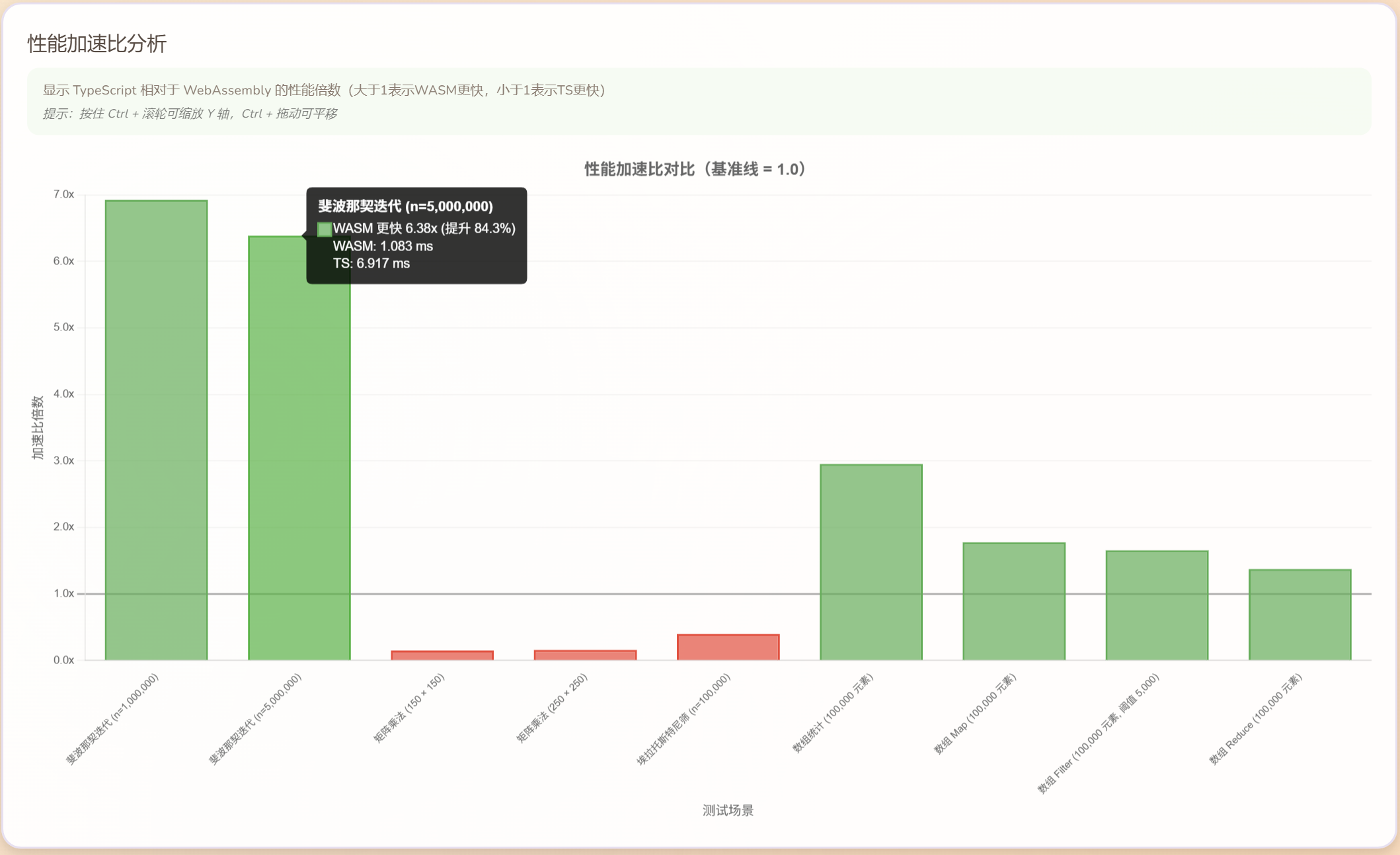This screenshot has height=855, width=1400.
Task: Click the red Eratosthenes sieve bar
Action: click(x=728, y=647)
